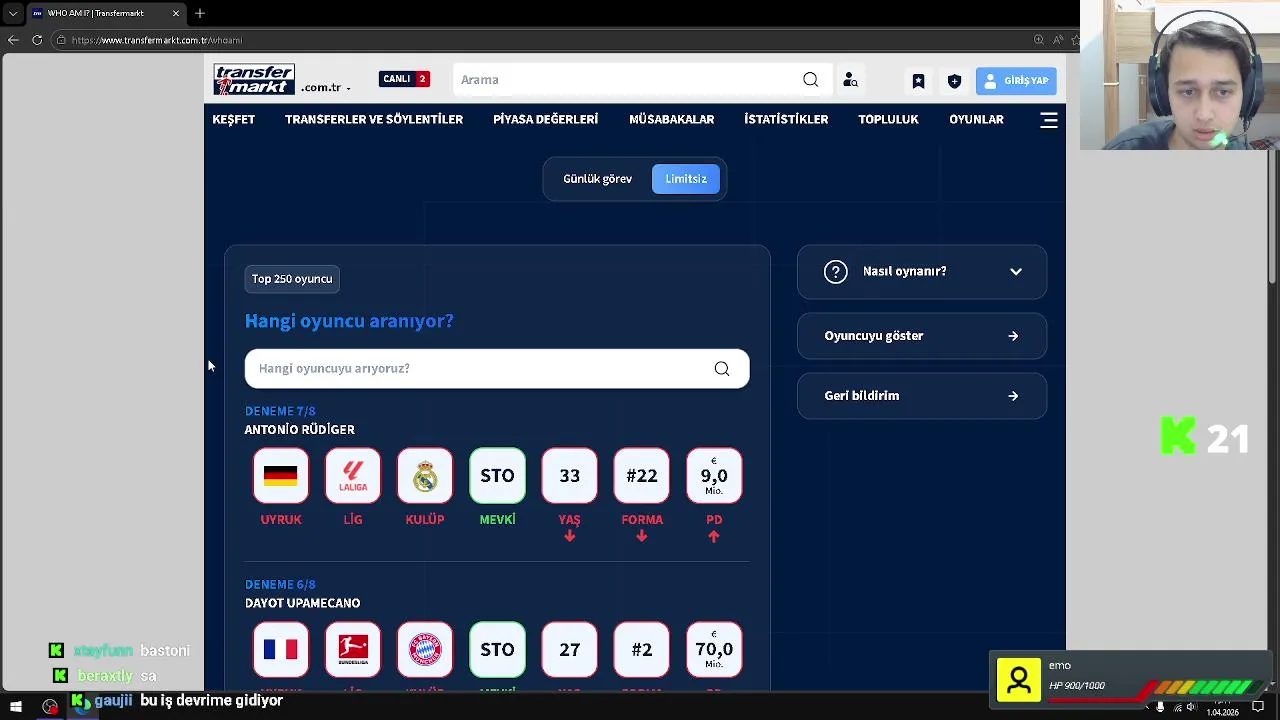Open the İSTATİSTİKLER menu

(x=786, y=119)
